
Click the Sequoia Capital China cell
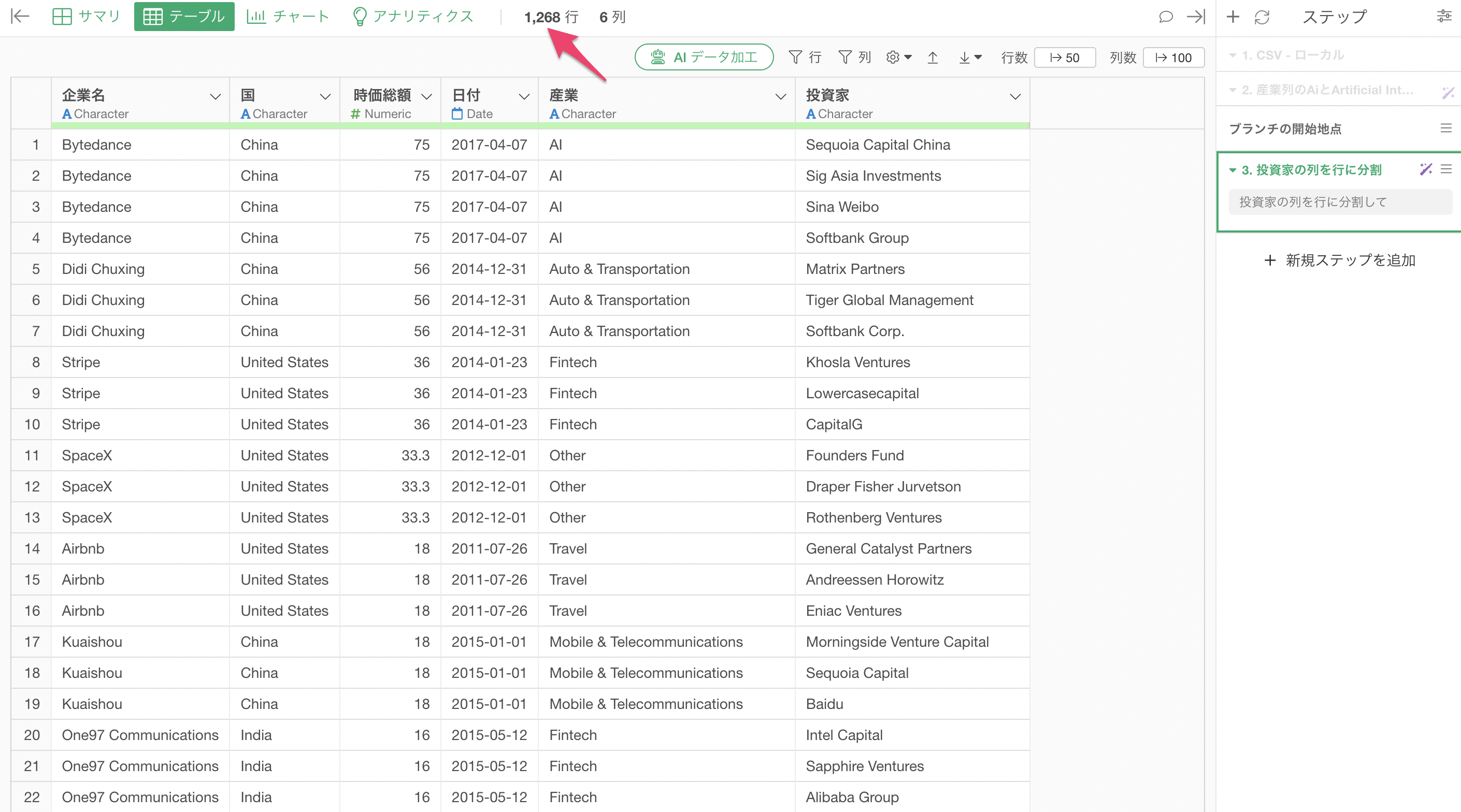(912, 144)
